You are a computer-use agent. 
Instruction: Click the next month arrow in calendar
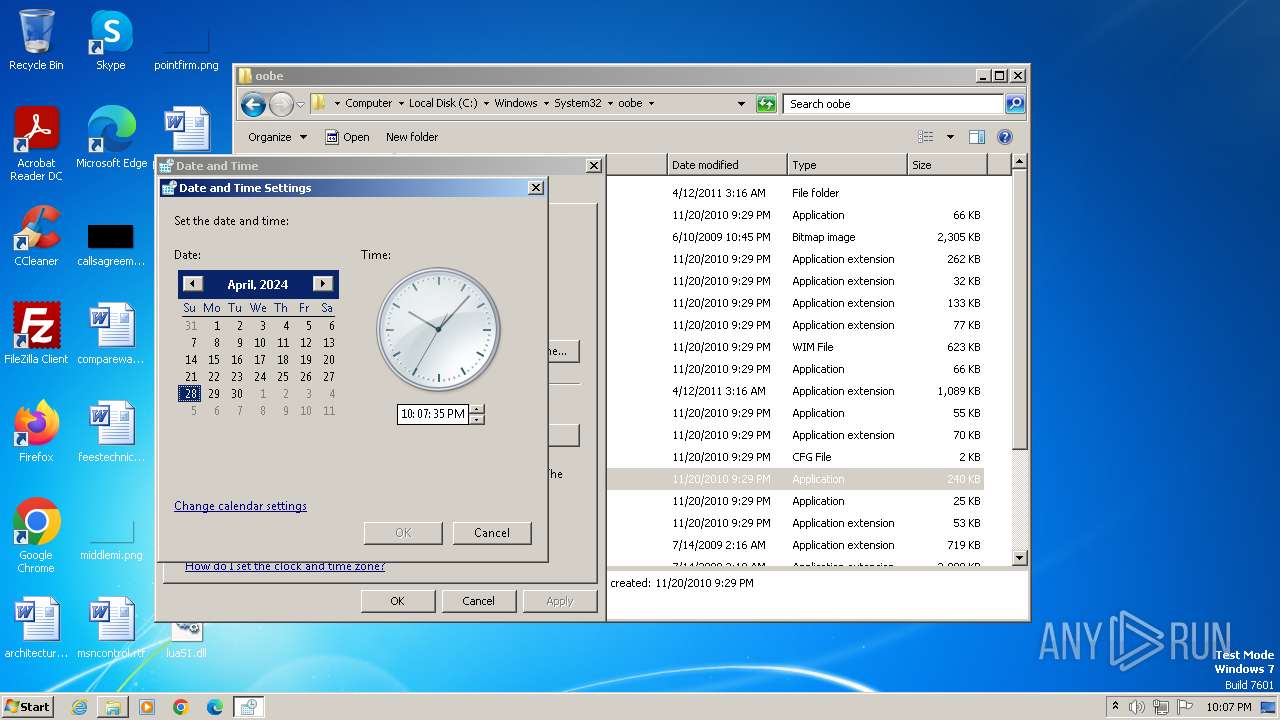click(322, 284)
